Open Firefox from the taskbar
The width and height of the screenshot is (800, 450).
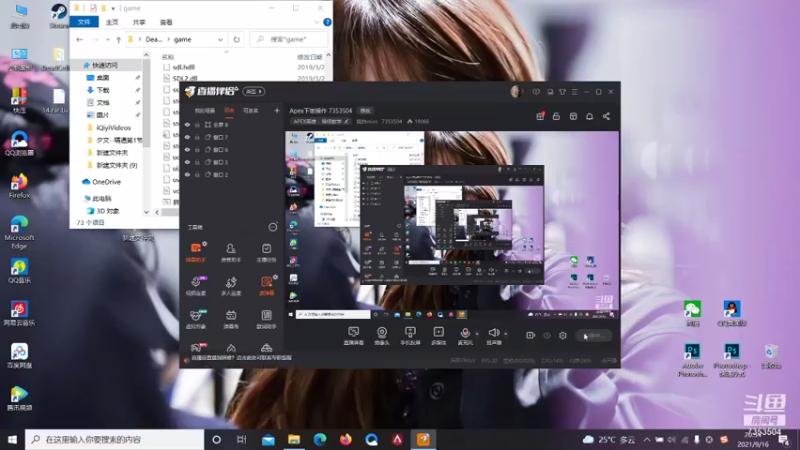(x=346, y=439)
